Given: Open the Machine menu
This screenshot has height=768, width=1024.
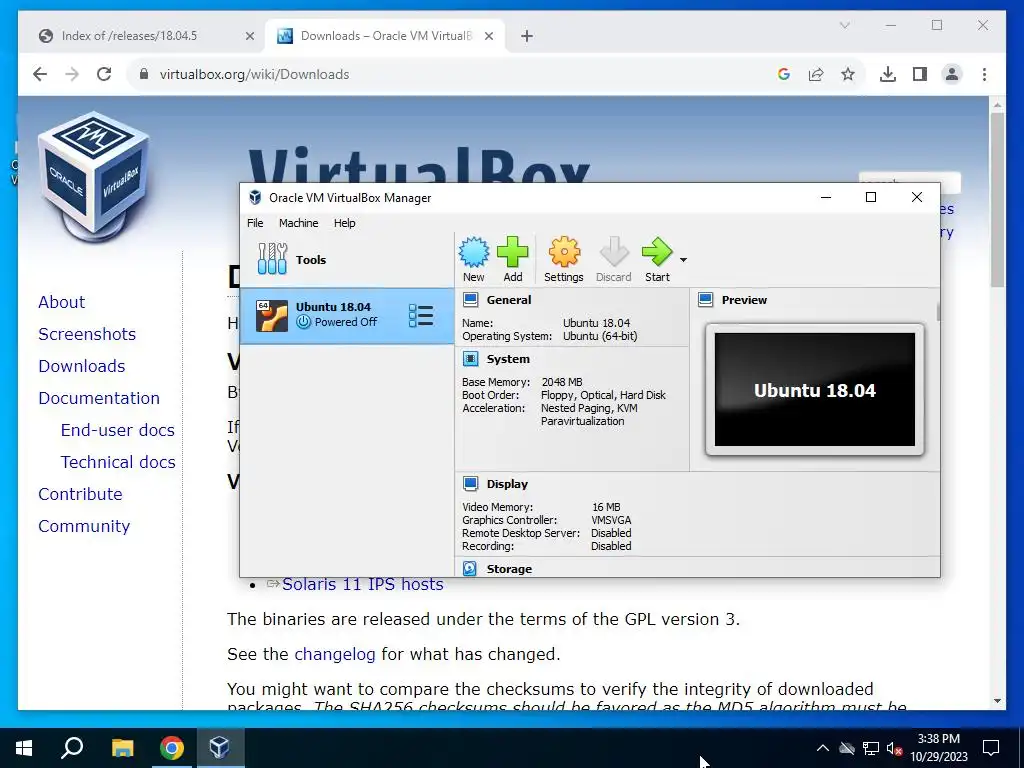Looking at the screenshot, I should click(x=298, y=223).
